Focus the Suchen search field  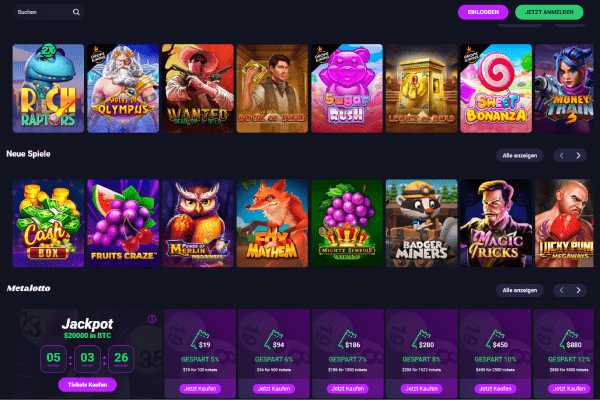point(43,12)
